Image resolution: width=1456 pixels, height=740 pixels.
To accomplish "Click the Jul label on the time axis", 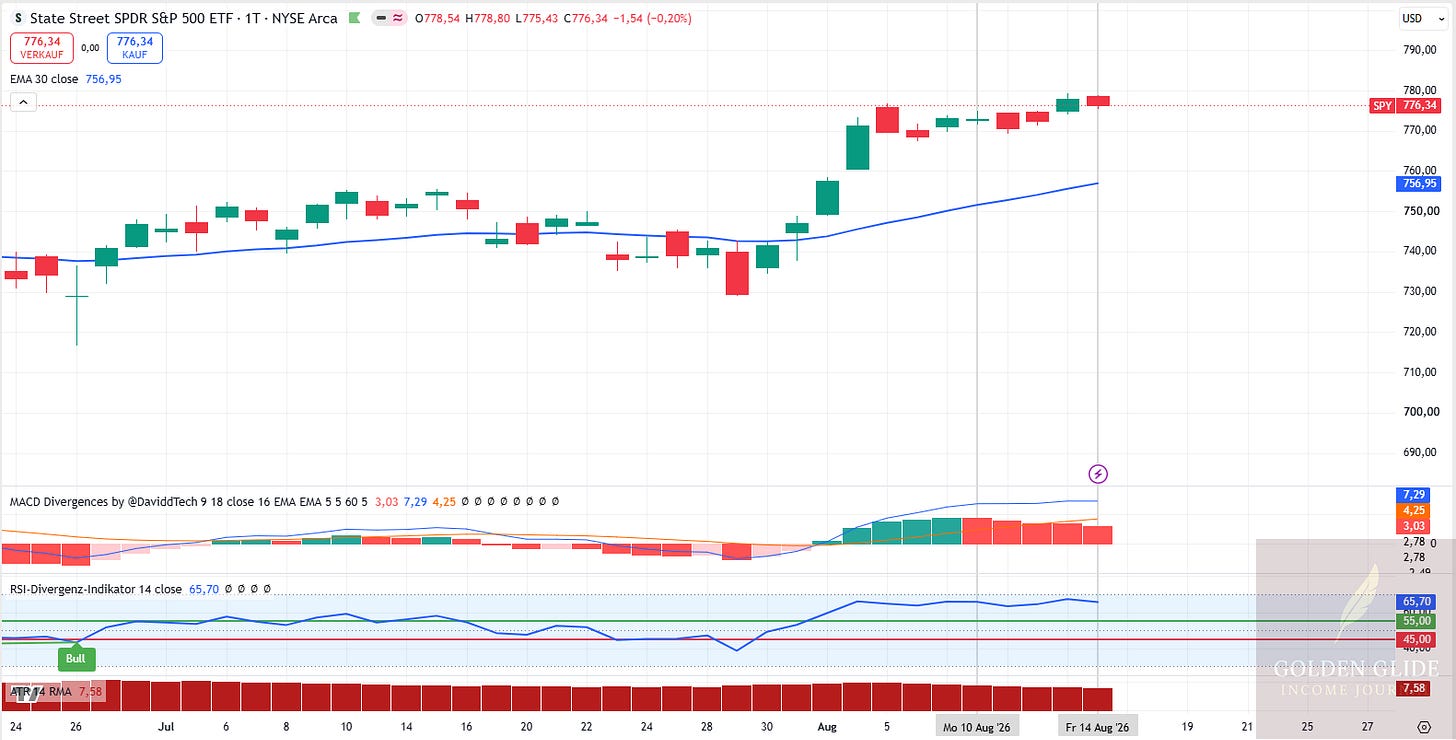I will pyautogui.click(x=167, y=727).
